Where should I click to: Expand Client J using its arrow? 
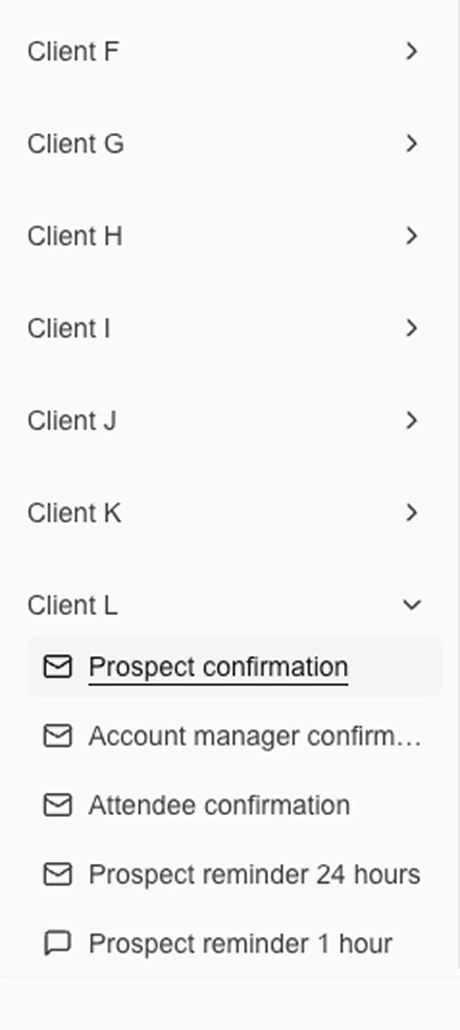(x=411, y=420)
